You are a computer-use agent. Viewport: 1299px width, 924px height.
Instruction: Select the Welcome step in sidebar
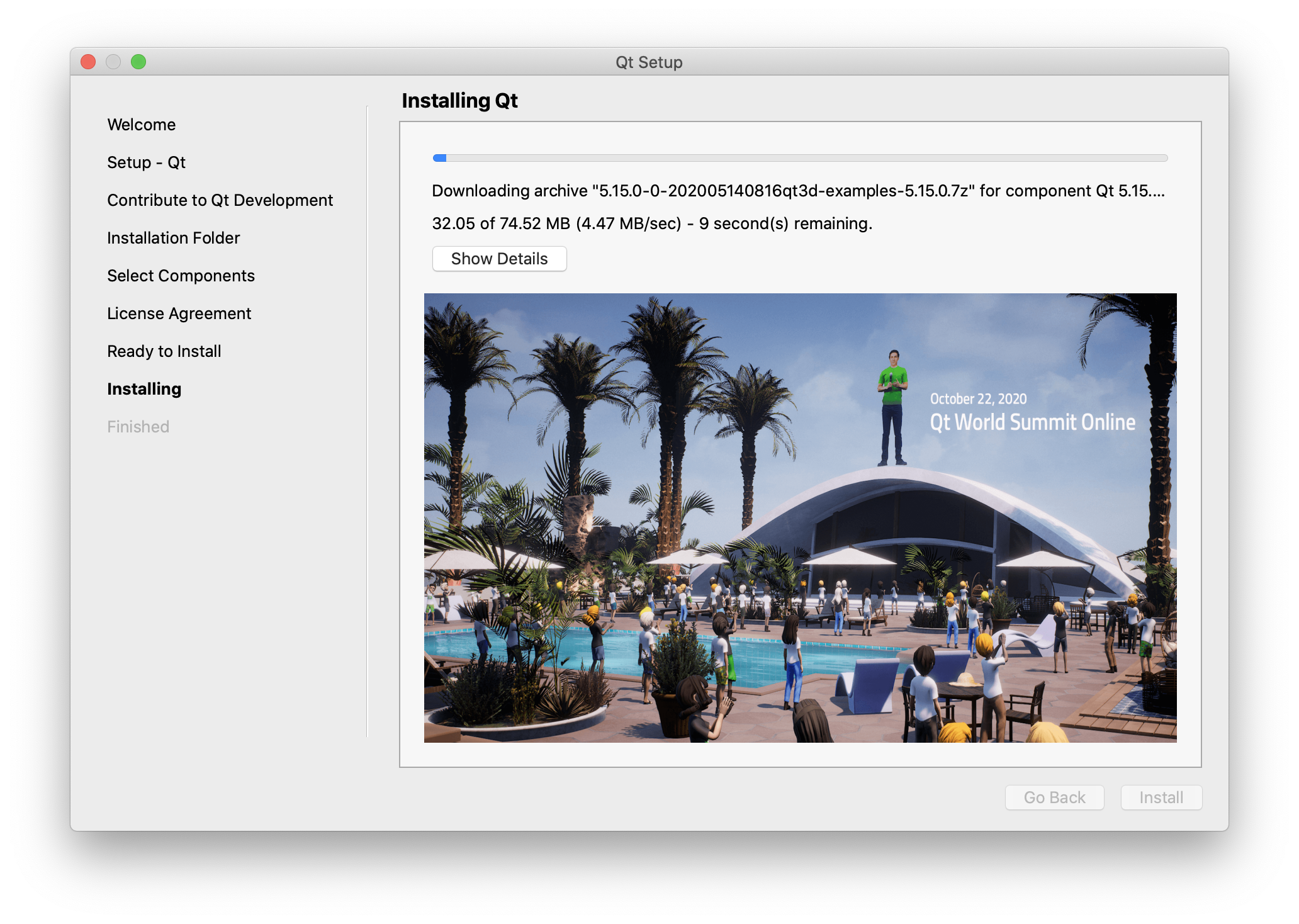pos(142,125)
